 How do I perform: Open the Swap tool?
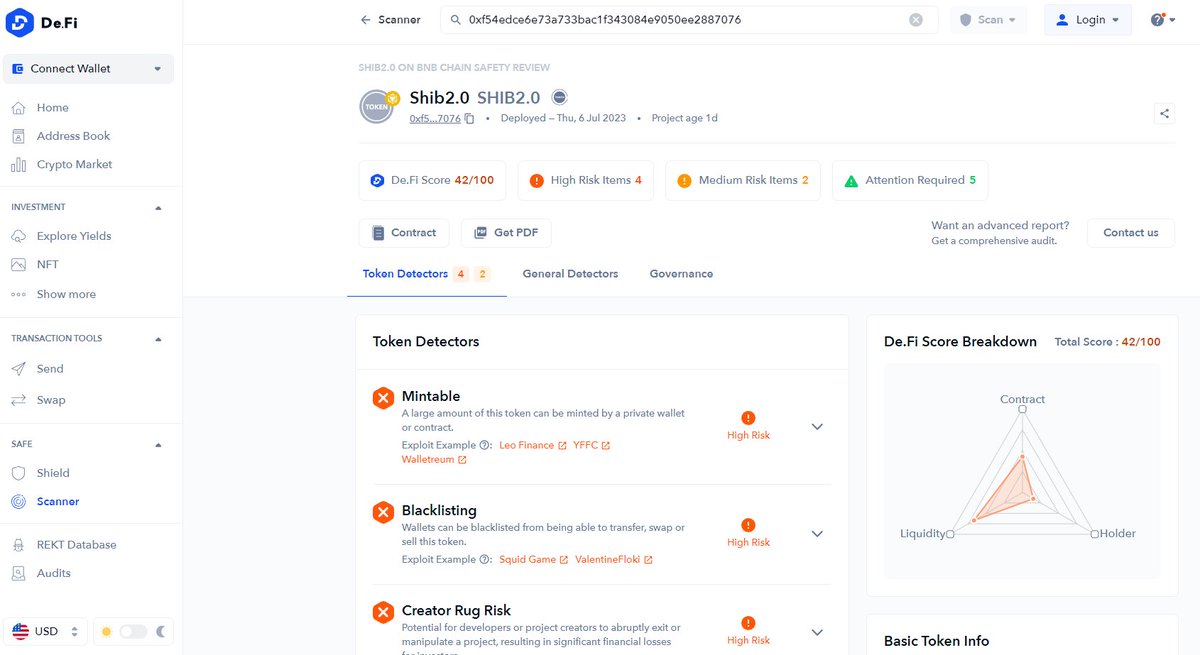pos(51,400)
